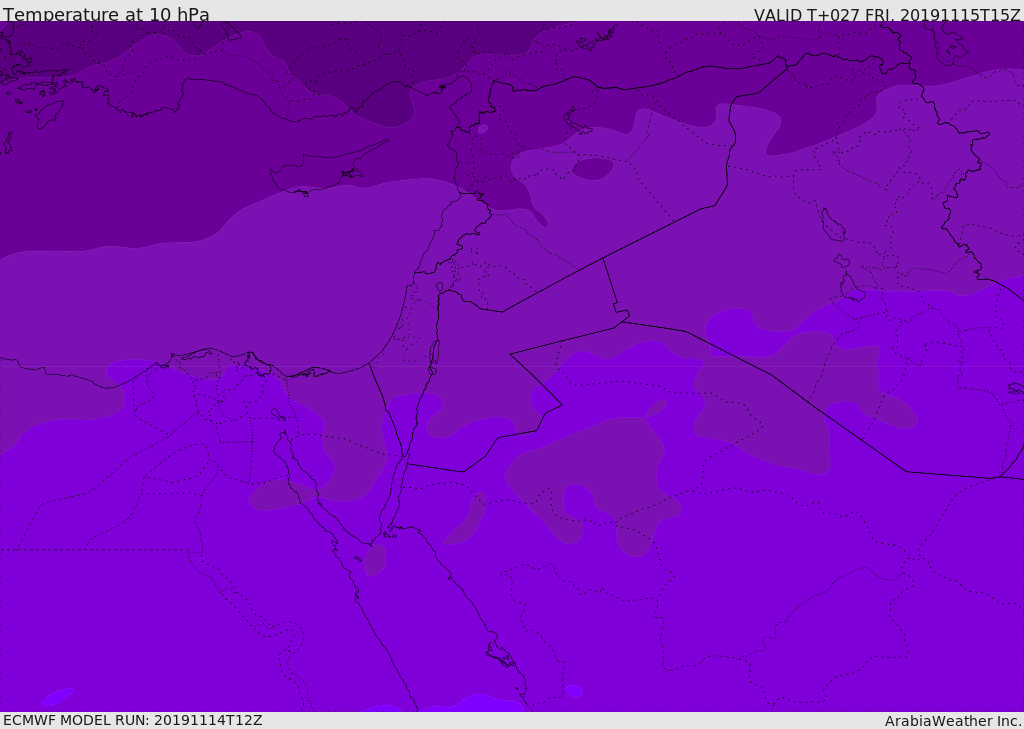The width and height of the screenshot is (1024, 729).
Task: Click the 'Temperature at 10 hPa' title text
Action: click(106, 14)
